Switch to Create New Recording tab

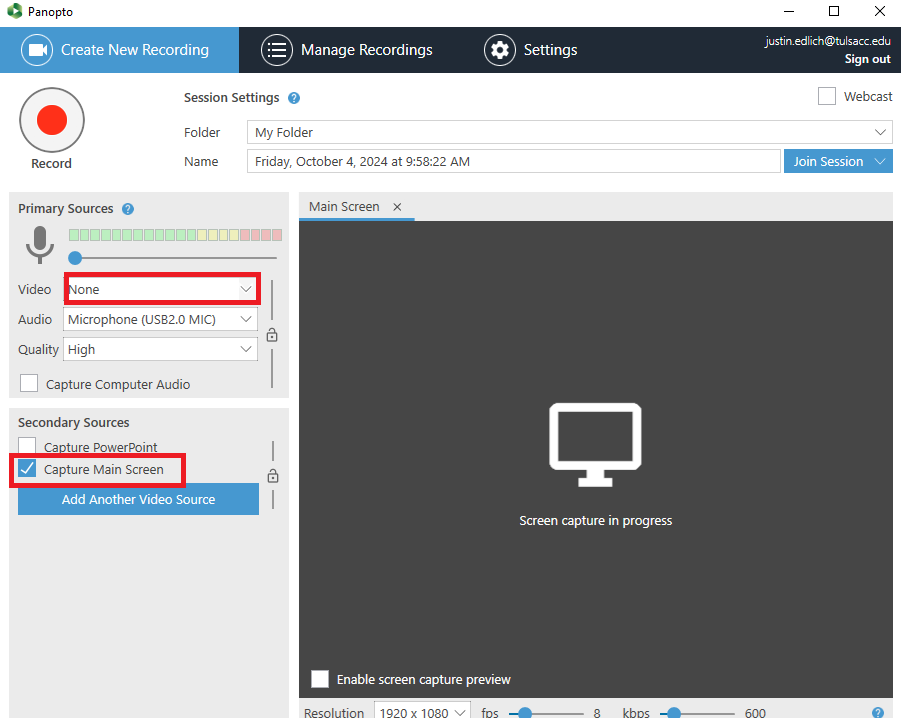click(120, 50)
